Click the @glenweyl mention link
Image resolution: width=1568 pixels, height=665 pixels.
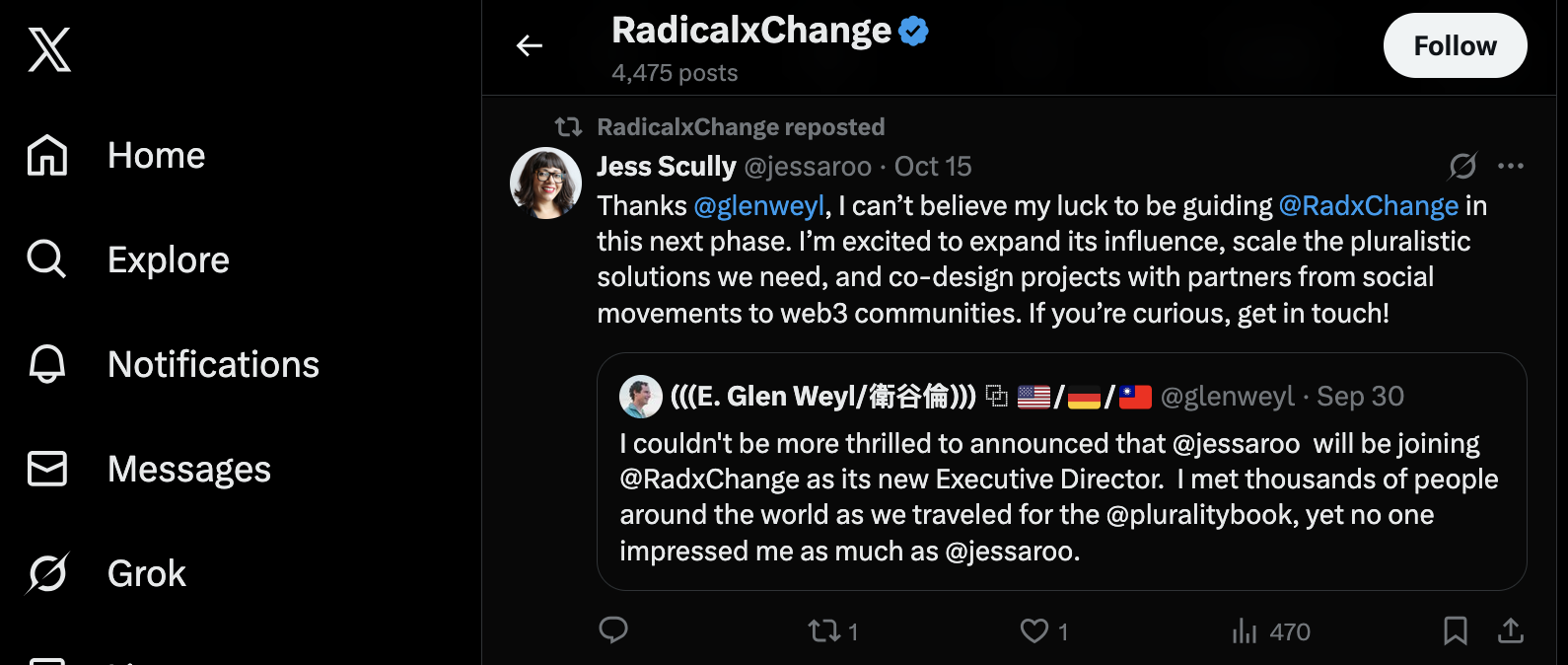(759, 206)
